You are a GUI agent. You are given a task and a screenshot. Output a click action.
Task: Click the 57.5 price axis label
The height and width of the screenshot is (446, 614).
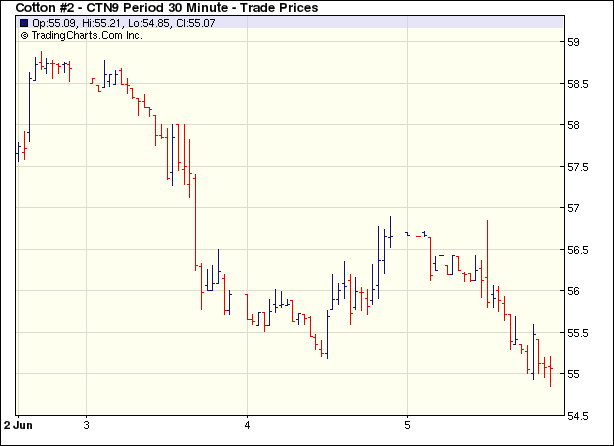coord(577,167)
